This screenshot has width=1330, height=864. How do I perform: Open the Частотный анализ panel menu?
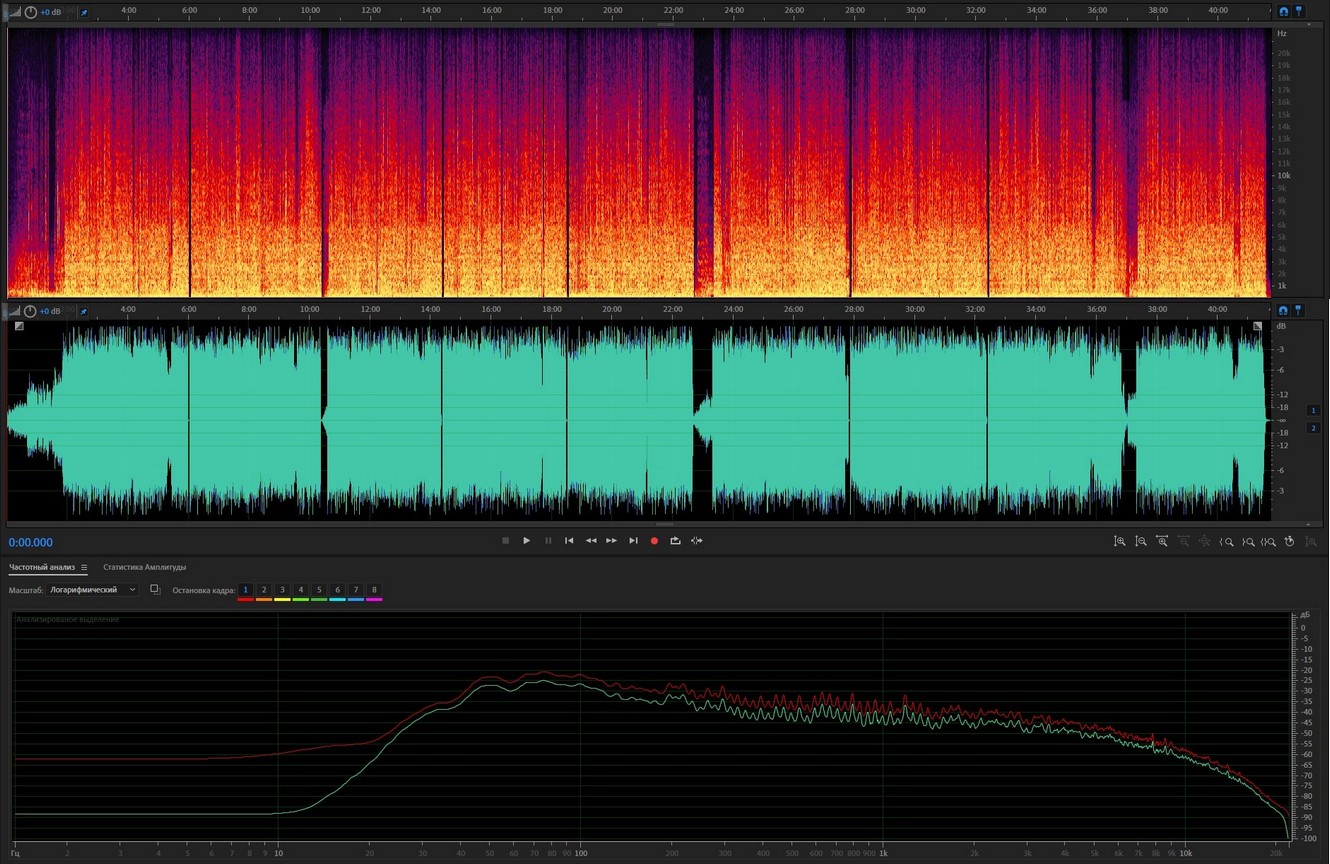click(84, 568)
